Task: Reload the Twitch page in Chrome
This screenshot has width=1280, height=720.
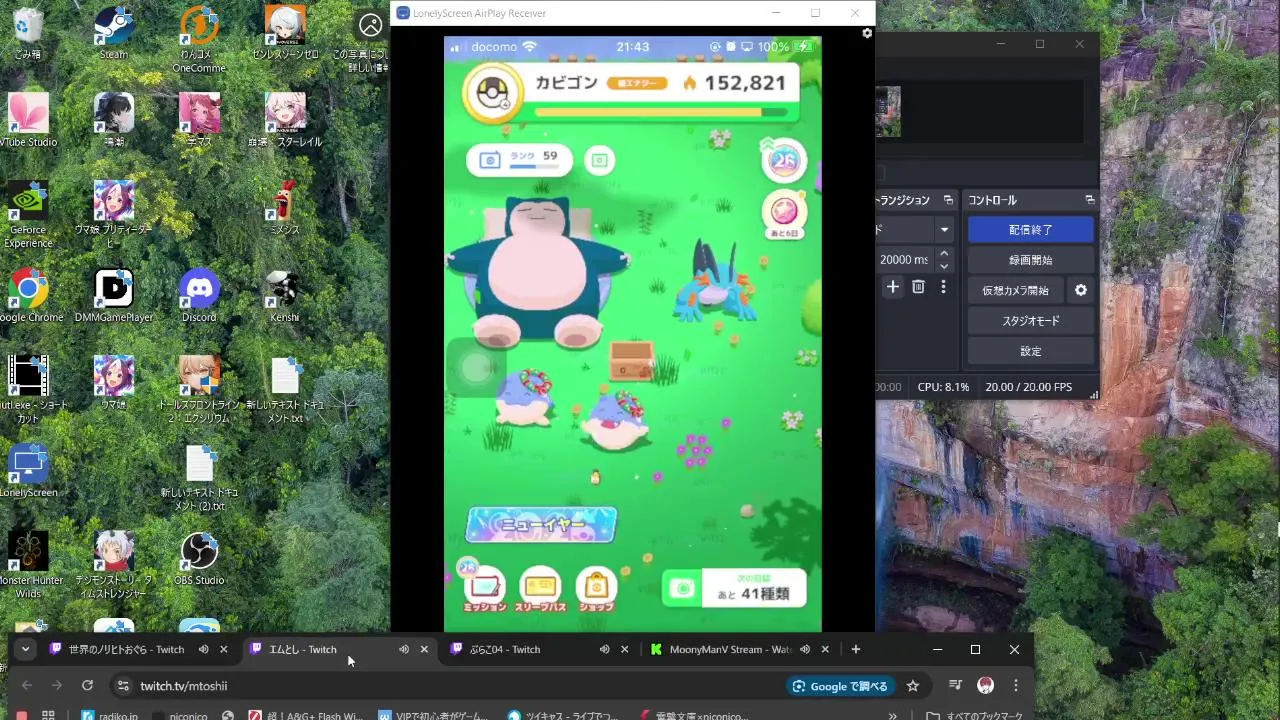Action: point(87,686)
